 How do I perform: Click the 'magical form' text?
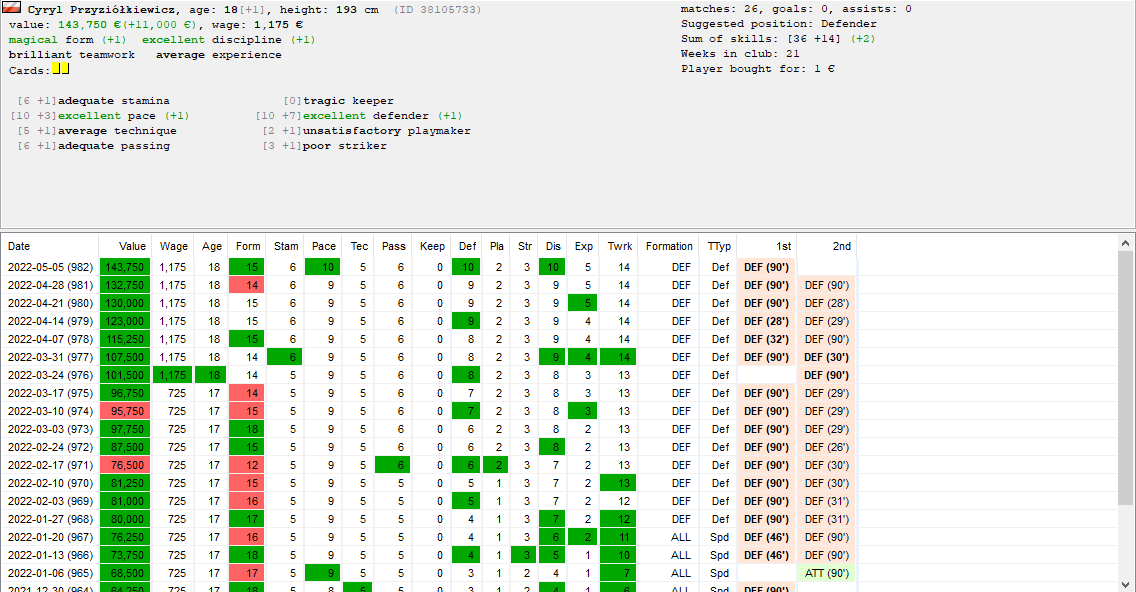click(51, 39)
